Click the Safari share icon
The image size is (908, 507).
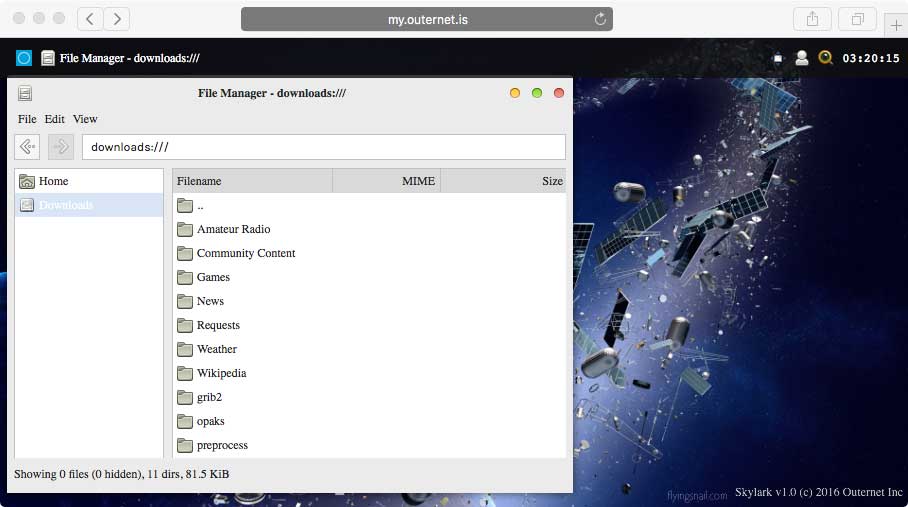(x=812, y=19)
